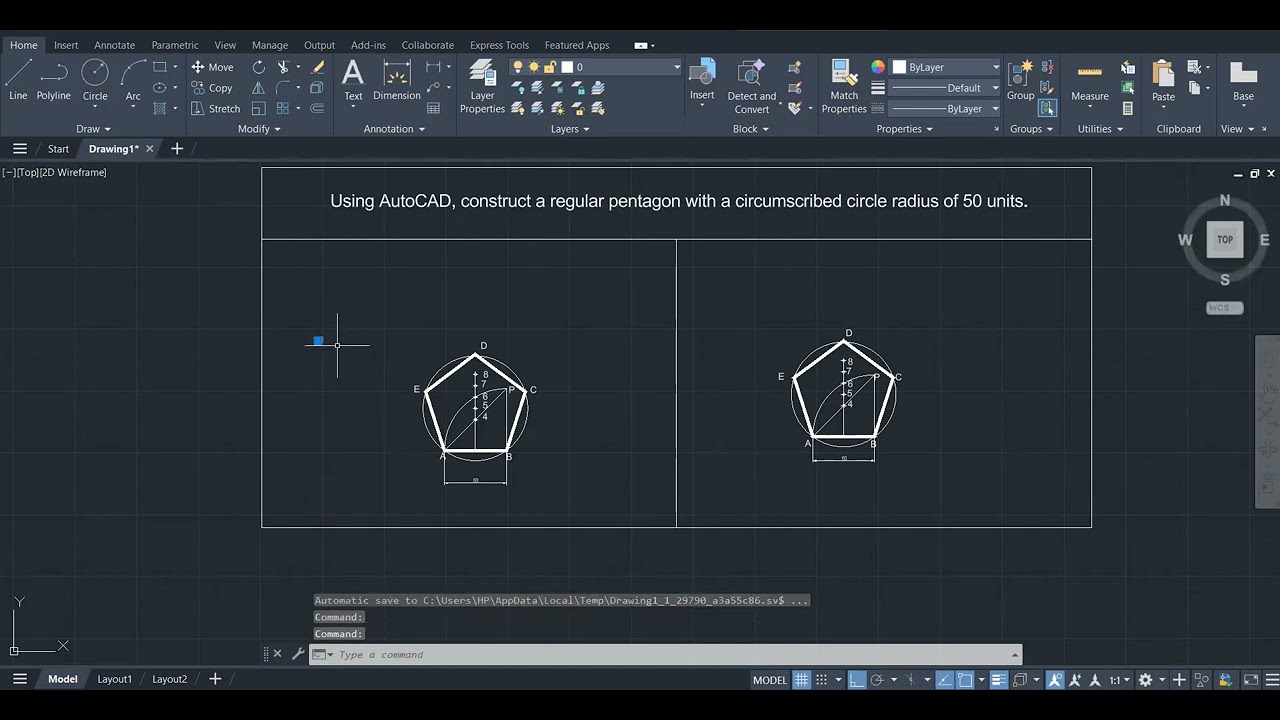Select the Rotate tool icon
1280x720 pixels.
pos(259,67)
